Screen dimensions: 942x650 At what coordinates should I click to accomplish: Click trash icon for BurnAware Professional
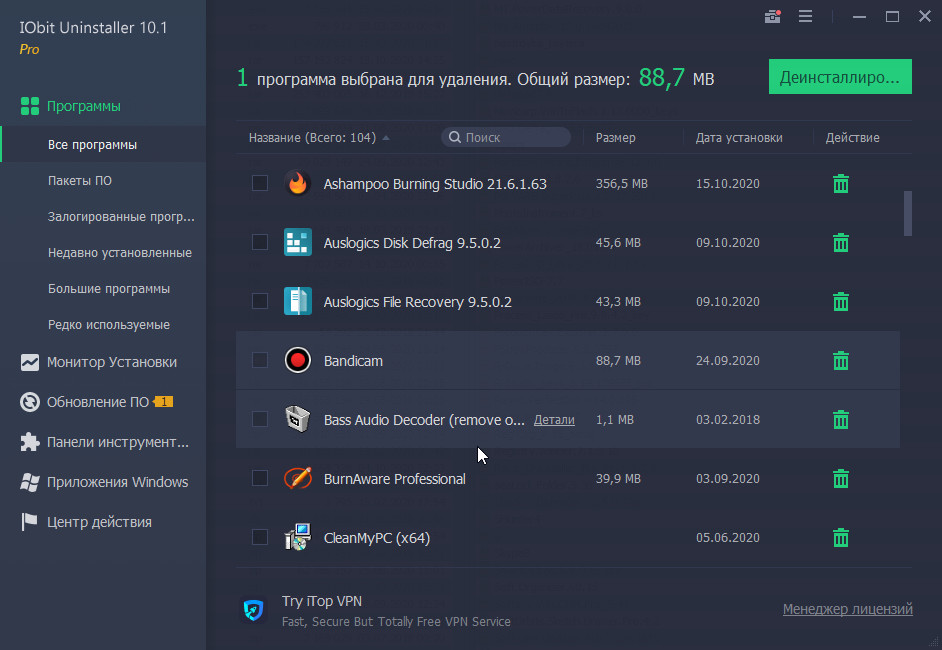pyautogui.click(x=841, y=479)
